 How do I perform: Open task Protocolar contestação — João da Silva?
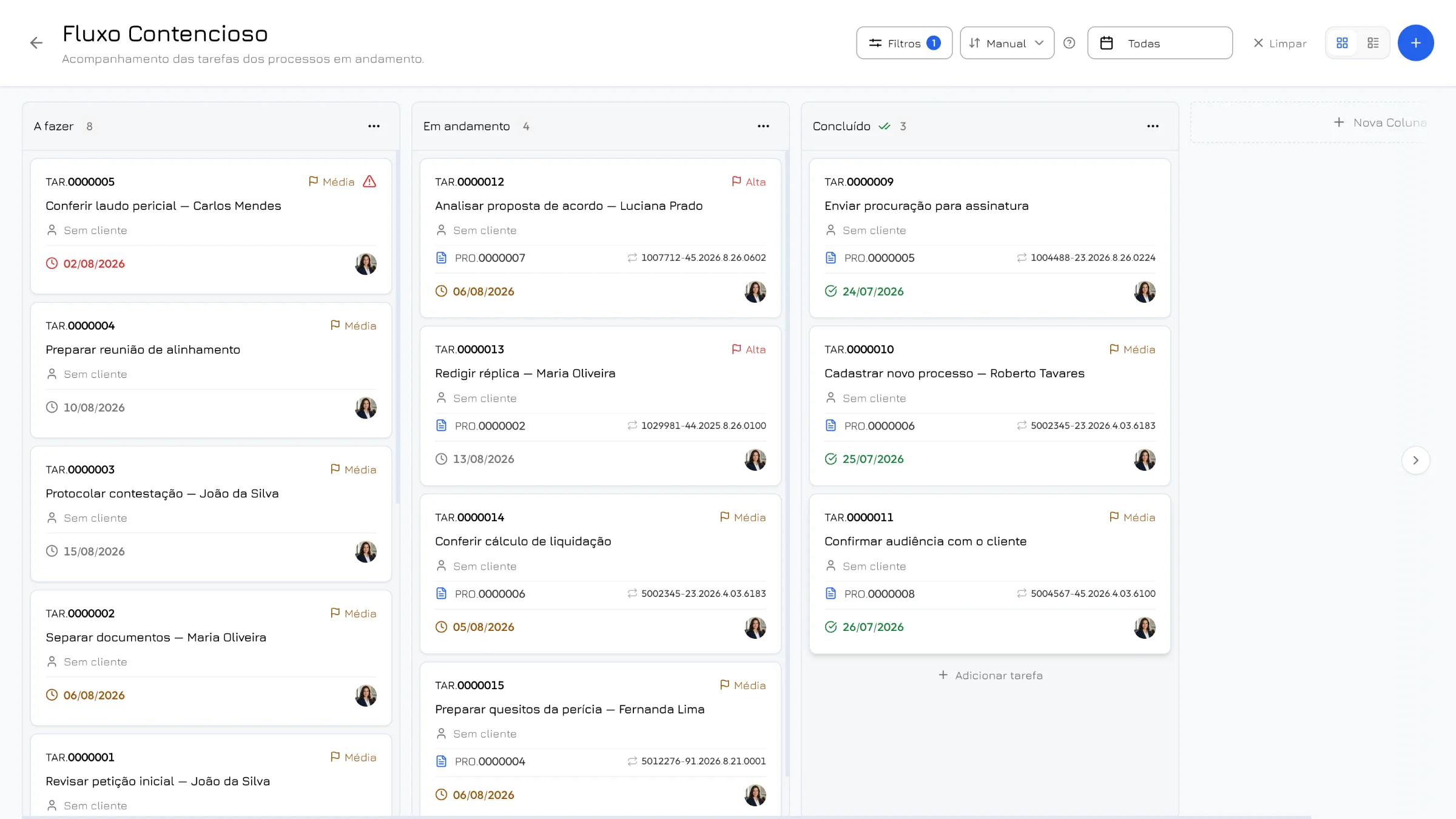tap(162, 493)
